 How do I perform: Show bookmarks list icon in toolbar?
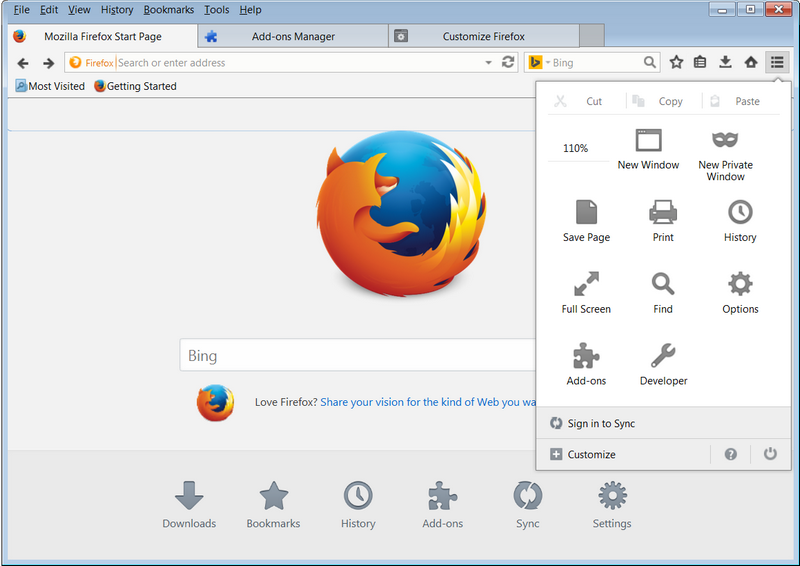700,62
